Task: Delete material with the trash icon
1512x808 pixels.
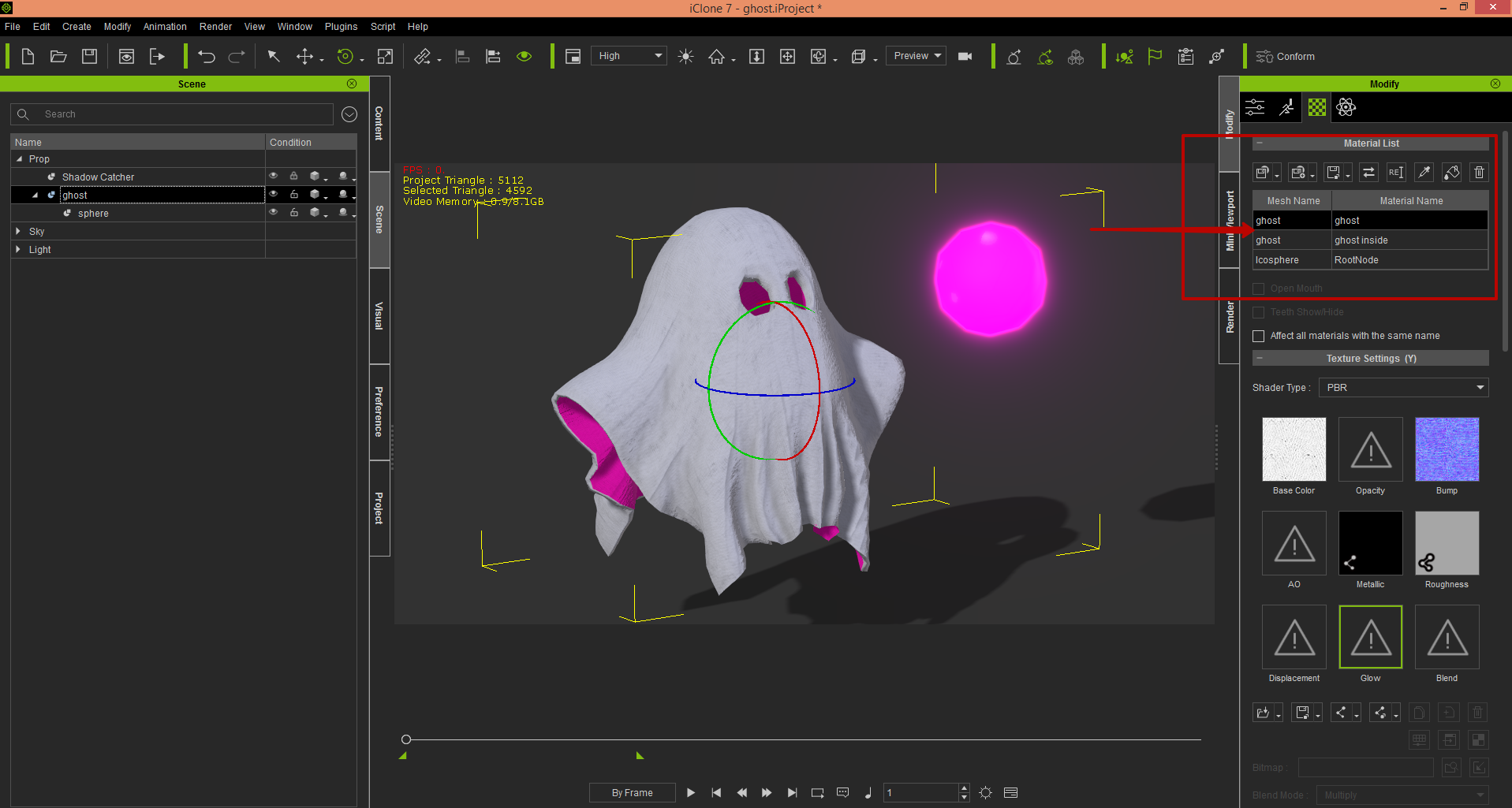Action: click(1479, 173)
